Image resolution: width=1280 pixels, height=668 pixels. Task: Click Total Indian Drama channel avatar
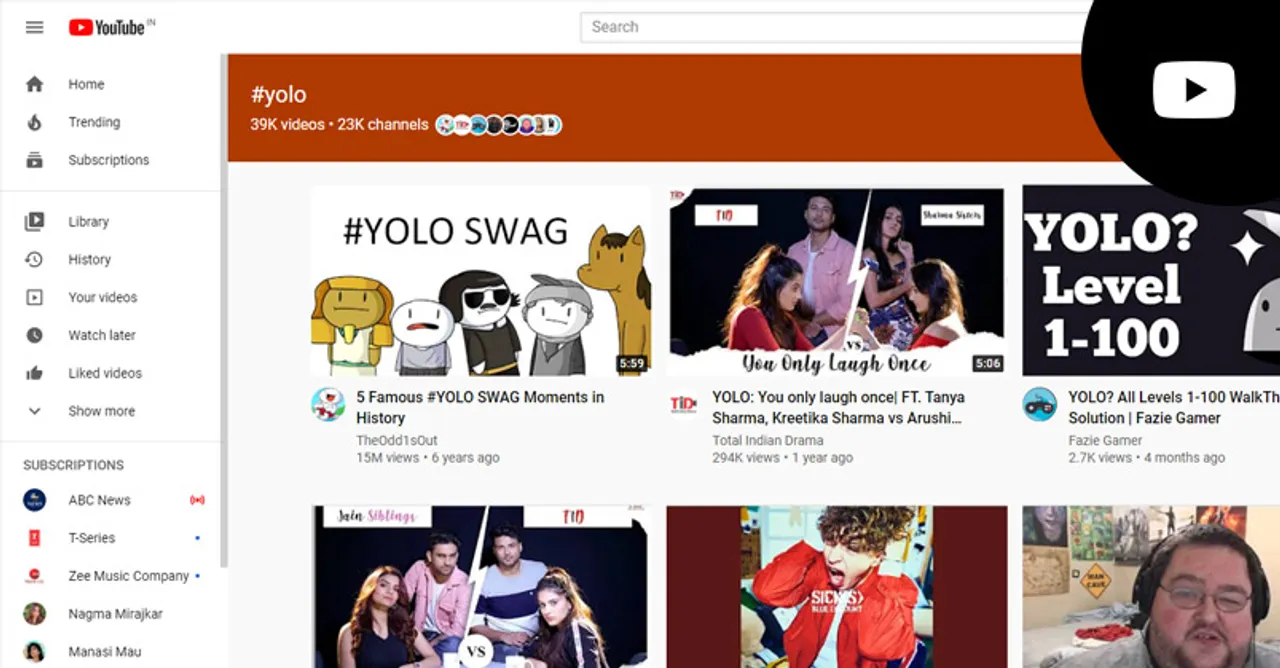684,404
